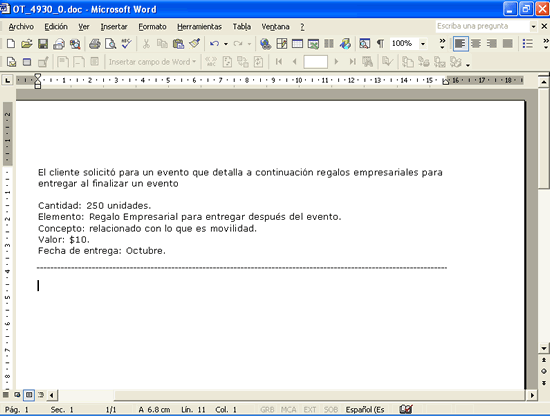Open the Herramientas menu

tap(199, 27)
